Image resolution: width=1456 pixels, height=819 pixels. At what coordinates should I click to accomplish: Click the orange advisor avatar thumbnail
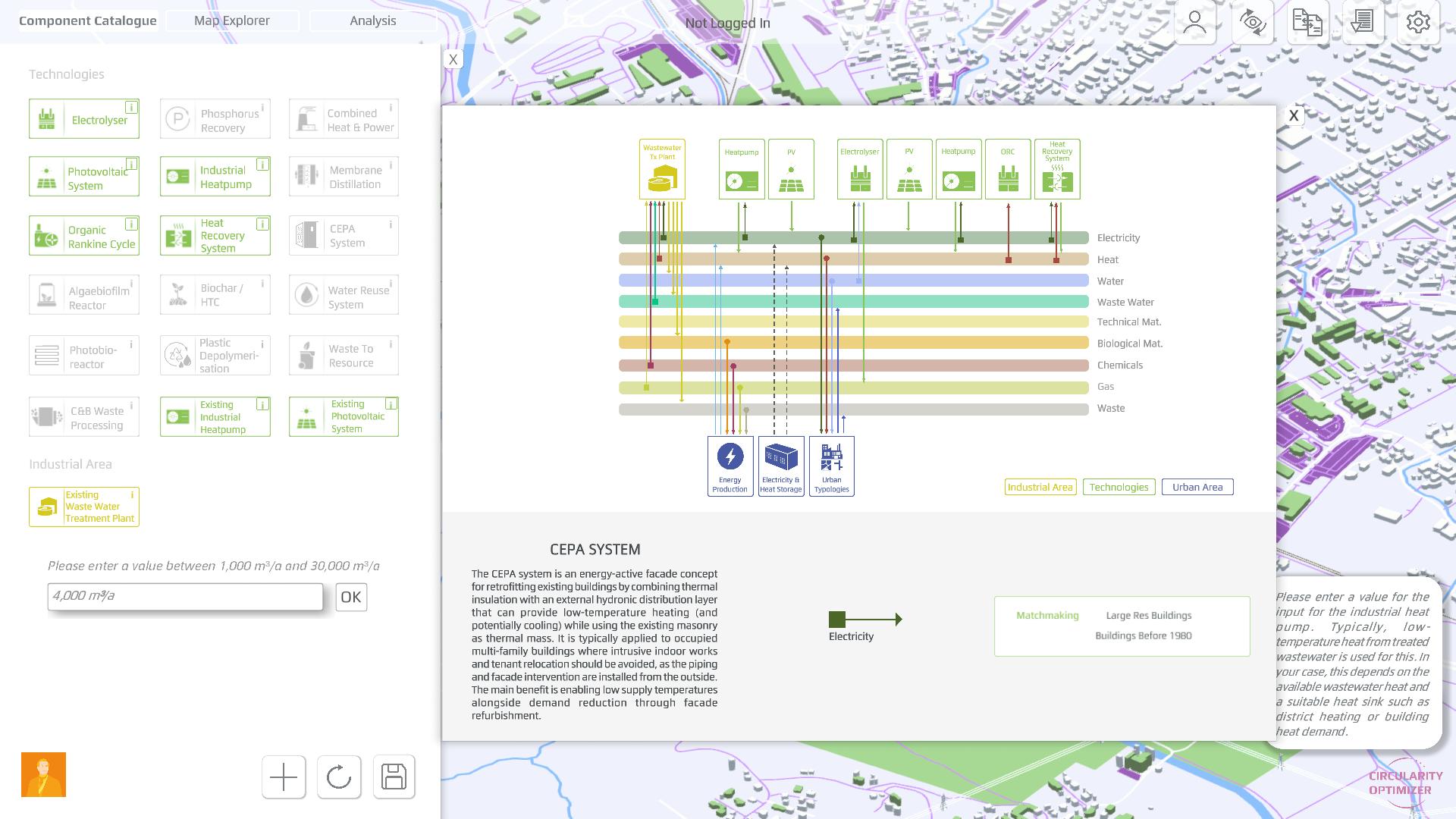pyautogui.click(x=43, y=774)
